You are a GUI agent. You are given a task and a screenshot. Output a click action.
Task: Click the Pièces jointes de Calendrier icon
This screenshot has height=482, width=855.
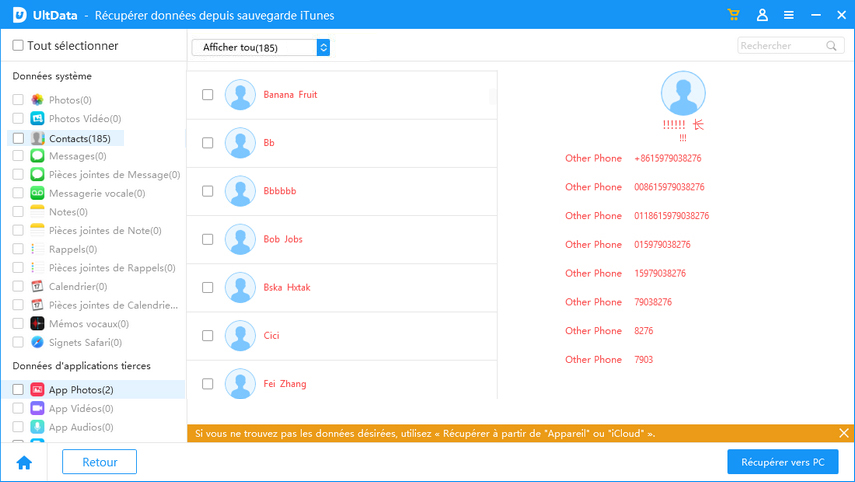pos(37,305)
